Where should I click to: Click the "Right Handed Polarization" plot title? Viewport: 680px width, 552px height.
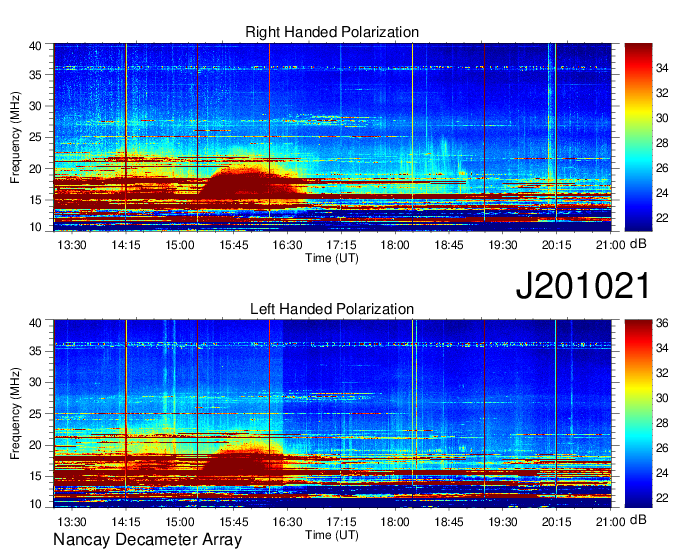[x=332, y=32]
